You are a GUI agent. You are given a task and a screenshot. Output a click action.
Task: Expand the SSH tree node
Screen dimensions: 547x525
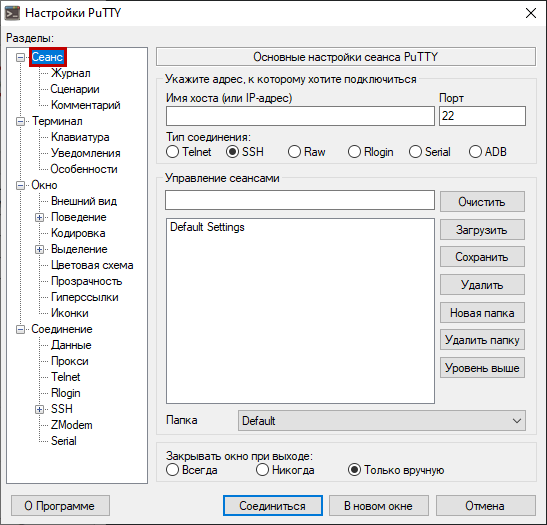(39, 409)
